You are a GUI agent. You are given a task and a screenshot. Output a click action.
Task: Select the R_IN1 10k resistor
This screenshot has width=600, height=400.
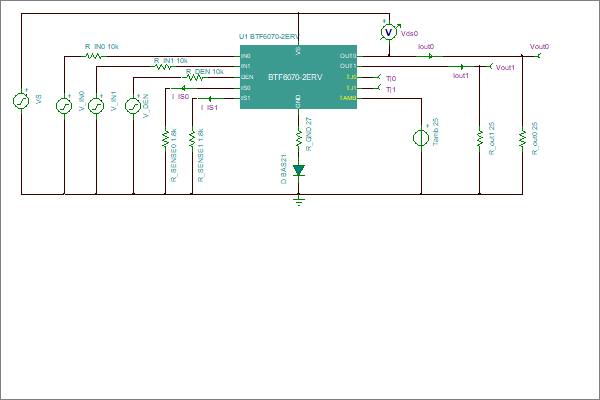pos(163,67)
